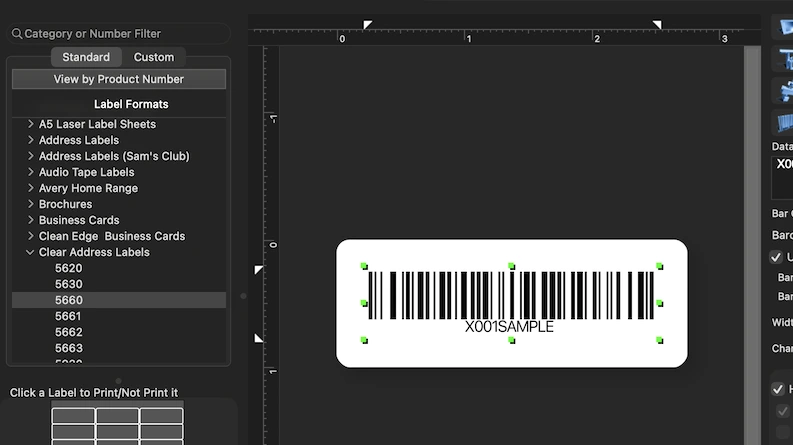
Task: Click the magnifier icon in the filter field
Action: pyautogui.click(x=17, y=34)
